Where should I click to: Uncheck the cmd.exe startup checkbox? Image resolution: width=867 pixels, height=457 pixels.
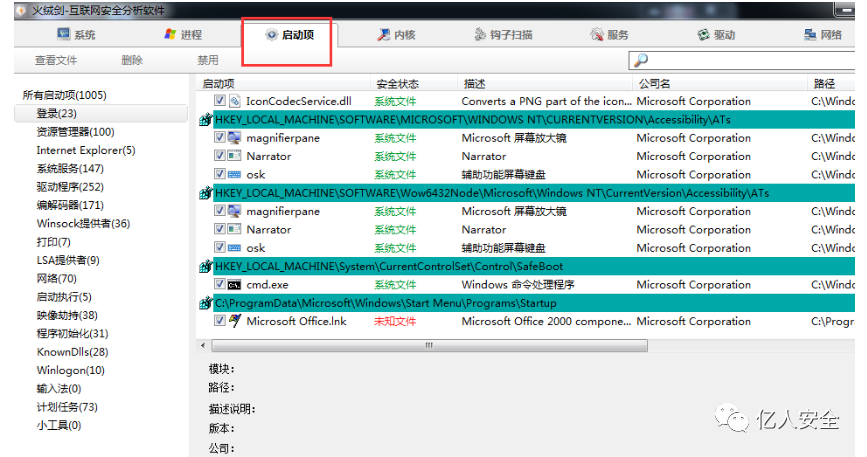(x=220, y=284)
